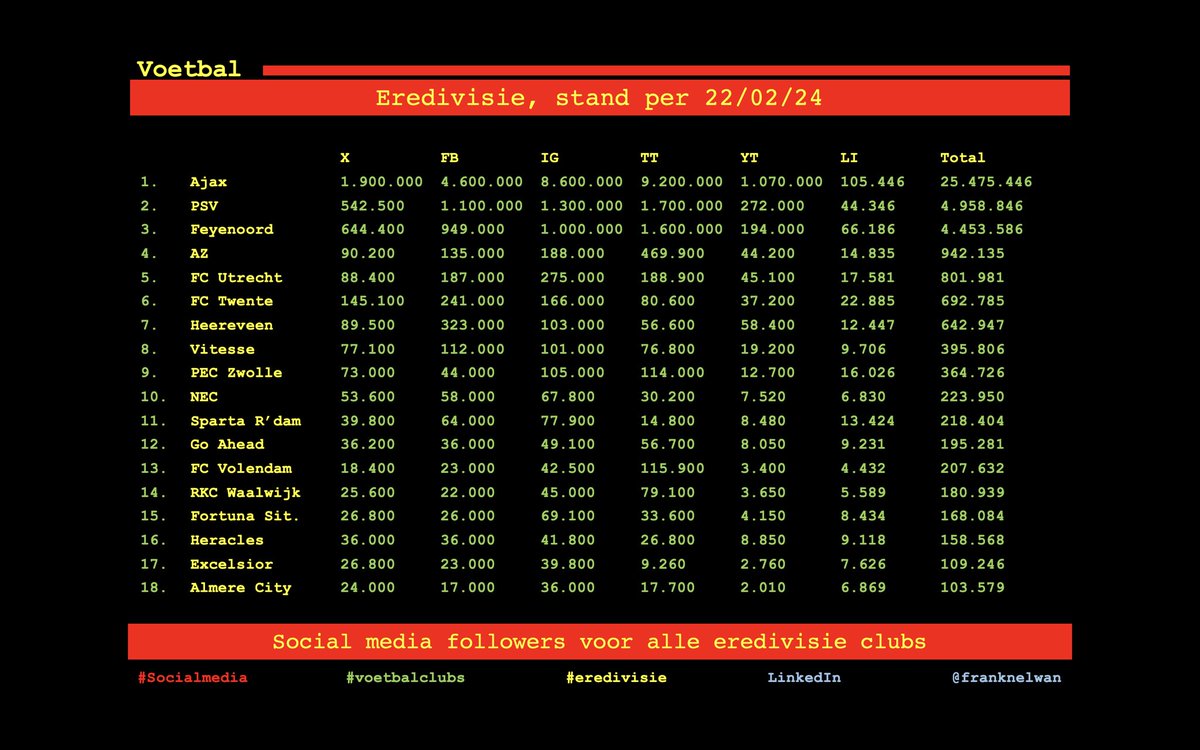Click Sparta R'dam total 218.404

(972, 421)
